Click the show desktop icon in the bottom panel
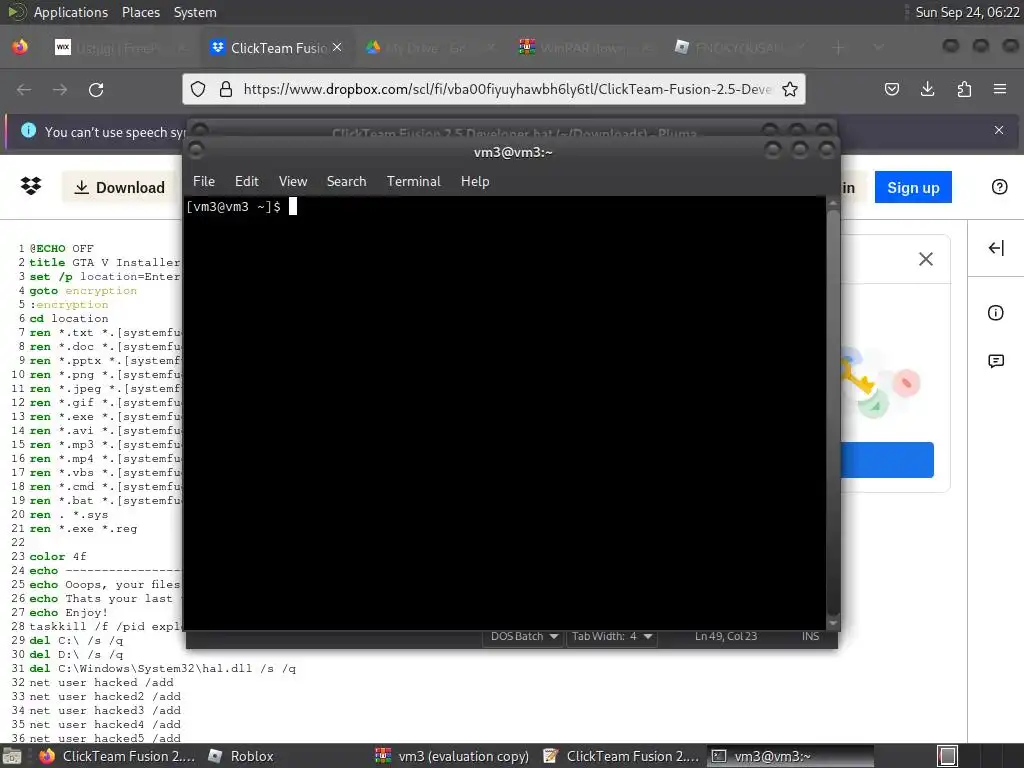The height and width of the screenshot is (768, 1024). point(11,756)
